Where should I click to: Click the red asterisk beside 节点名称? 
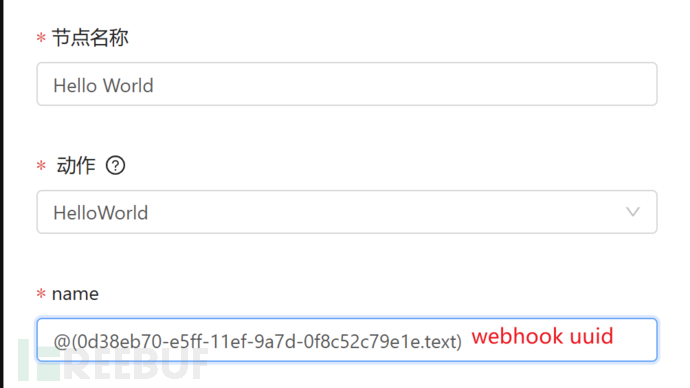(41, 38)
